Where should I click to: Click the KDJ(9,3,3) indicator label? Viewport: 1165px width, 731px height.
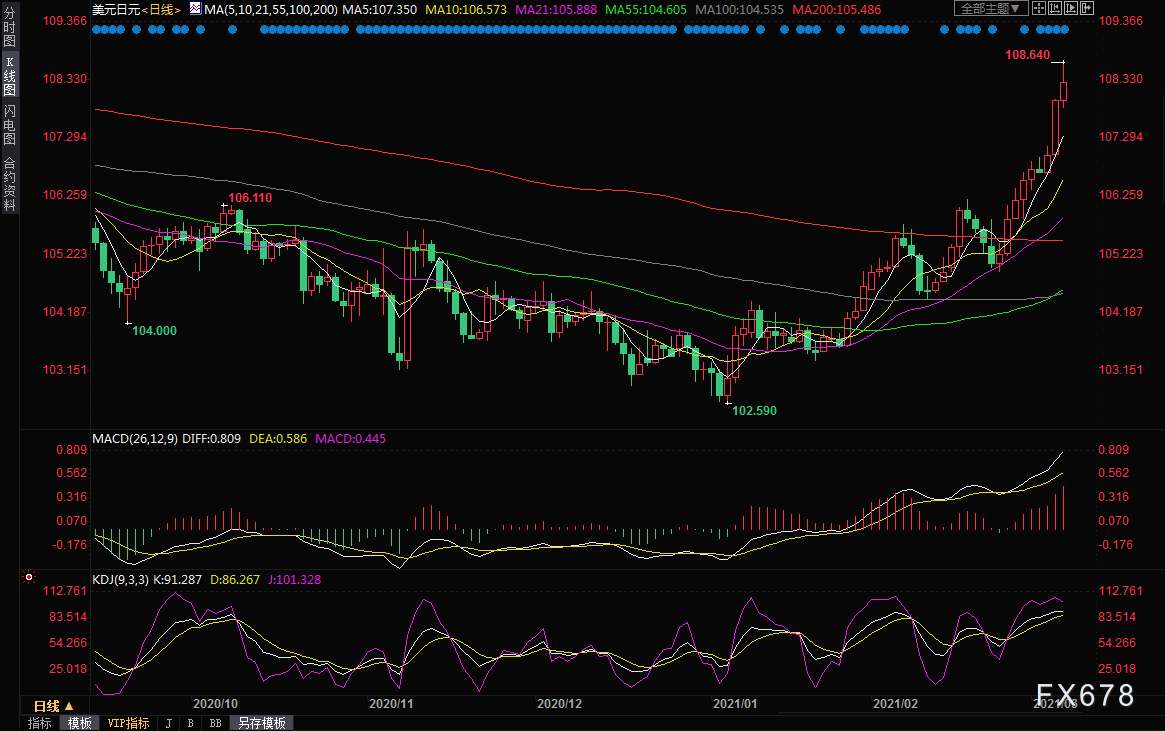(120, 579)
